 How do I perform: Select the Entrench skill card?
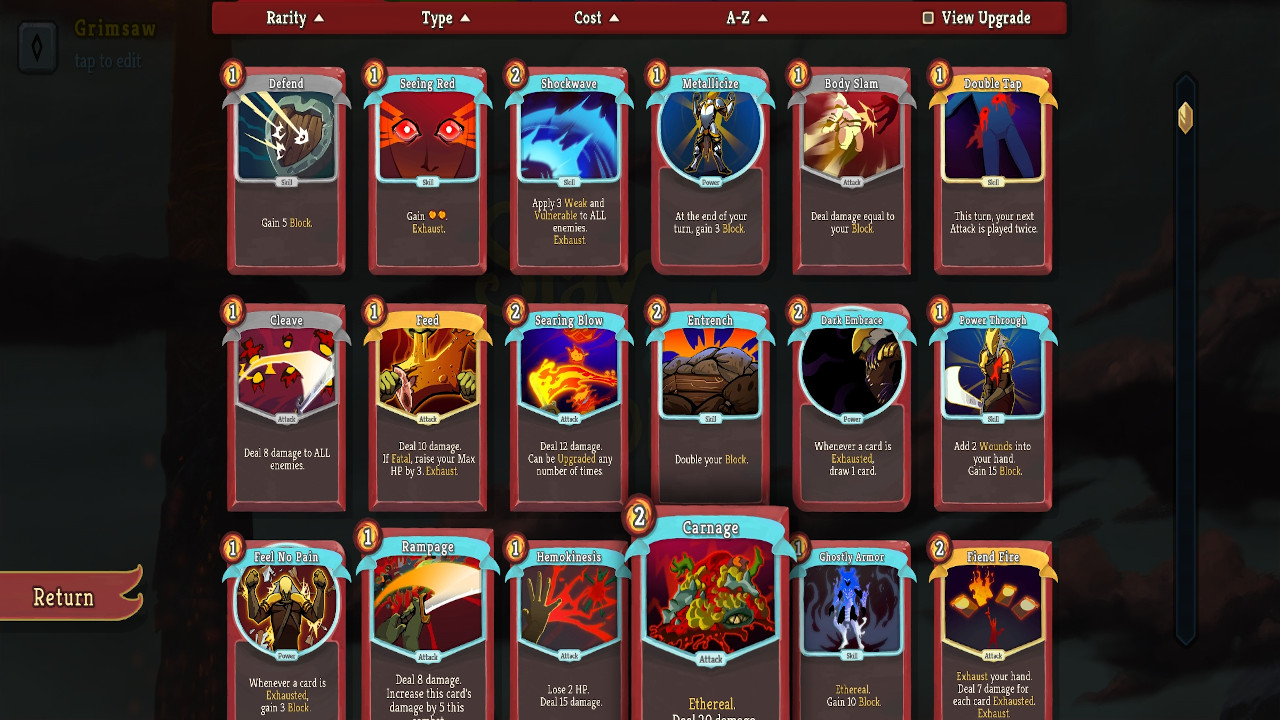710,405
